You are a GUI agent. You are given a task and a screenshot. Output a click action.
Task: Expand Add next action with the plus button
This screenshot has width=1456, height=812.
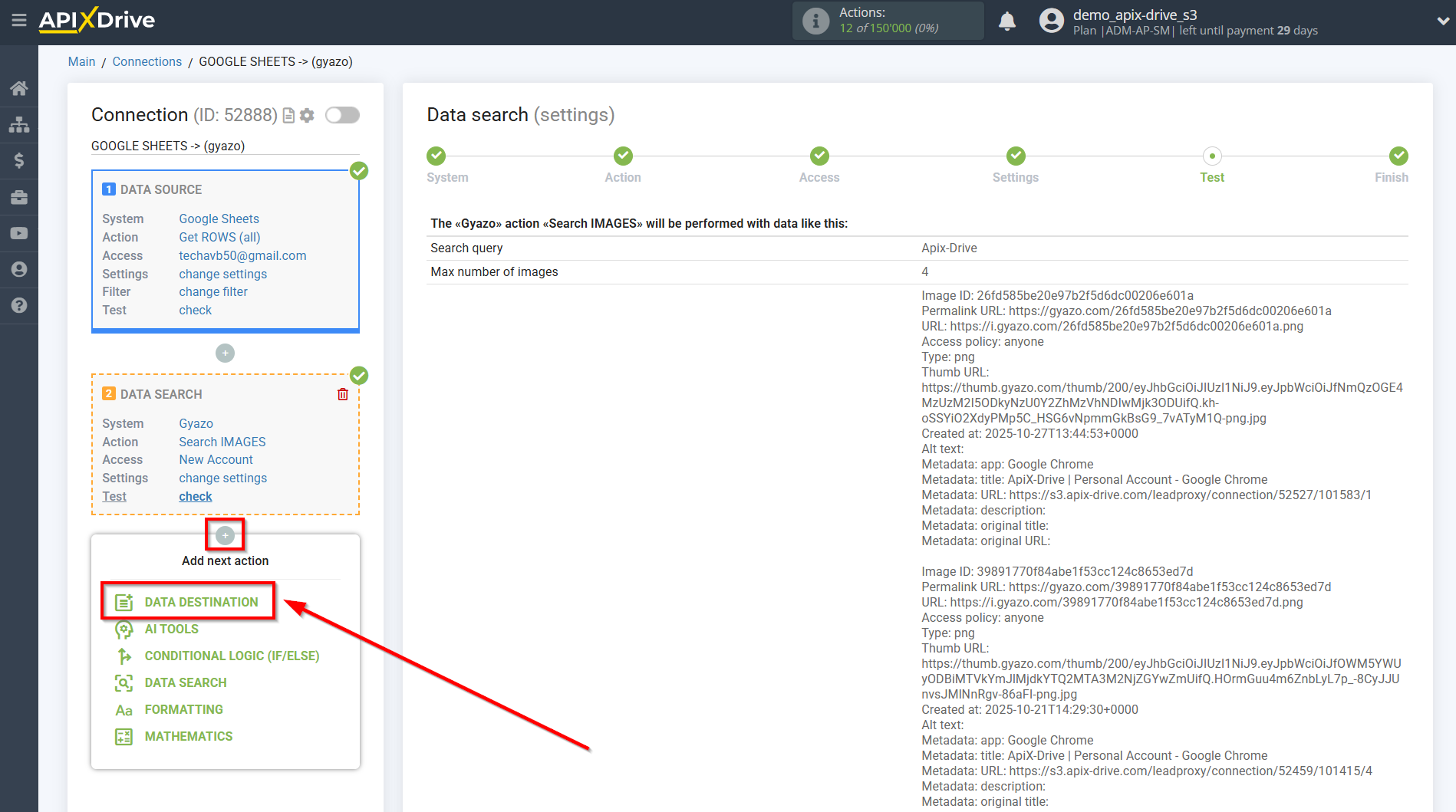point(225,534)
